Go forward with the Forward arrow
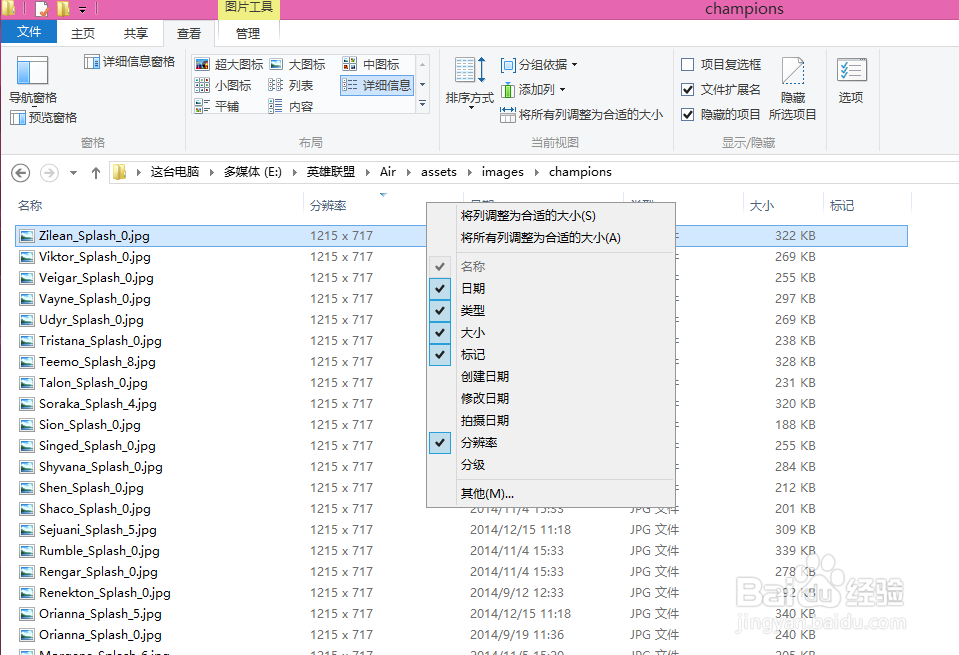Screen dimensions: 959x655 (x=49, y=172)
